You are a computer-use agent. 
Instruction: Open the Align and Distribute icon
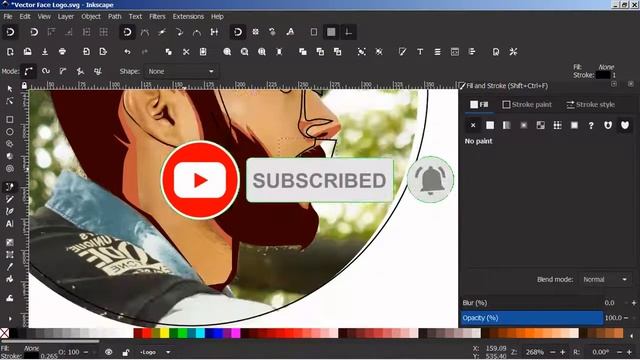[x=472, y=52]
